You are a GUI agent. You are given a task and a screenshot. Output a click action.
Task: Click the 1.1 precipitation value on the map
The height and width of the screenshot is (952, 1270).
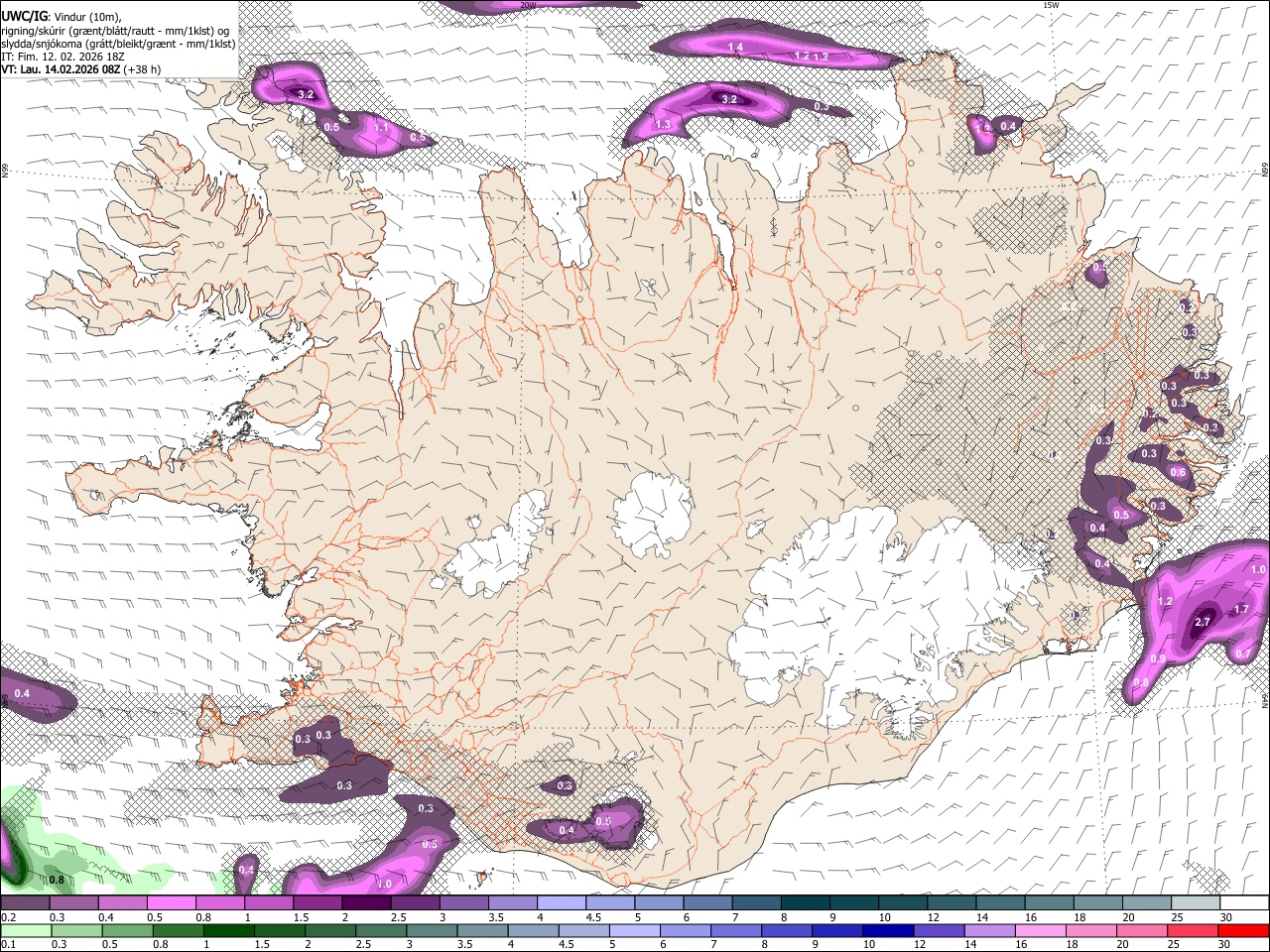click(381, 127)
